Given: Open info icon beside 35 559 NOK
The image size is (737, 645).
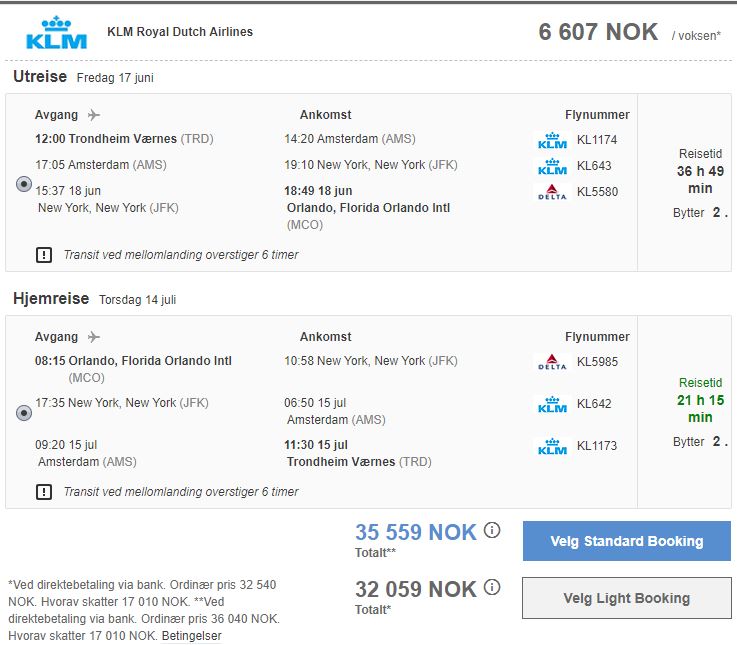Looking at the screenshot, I should click(x=492, y=530).
